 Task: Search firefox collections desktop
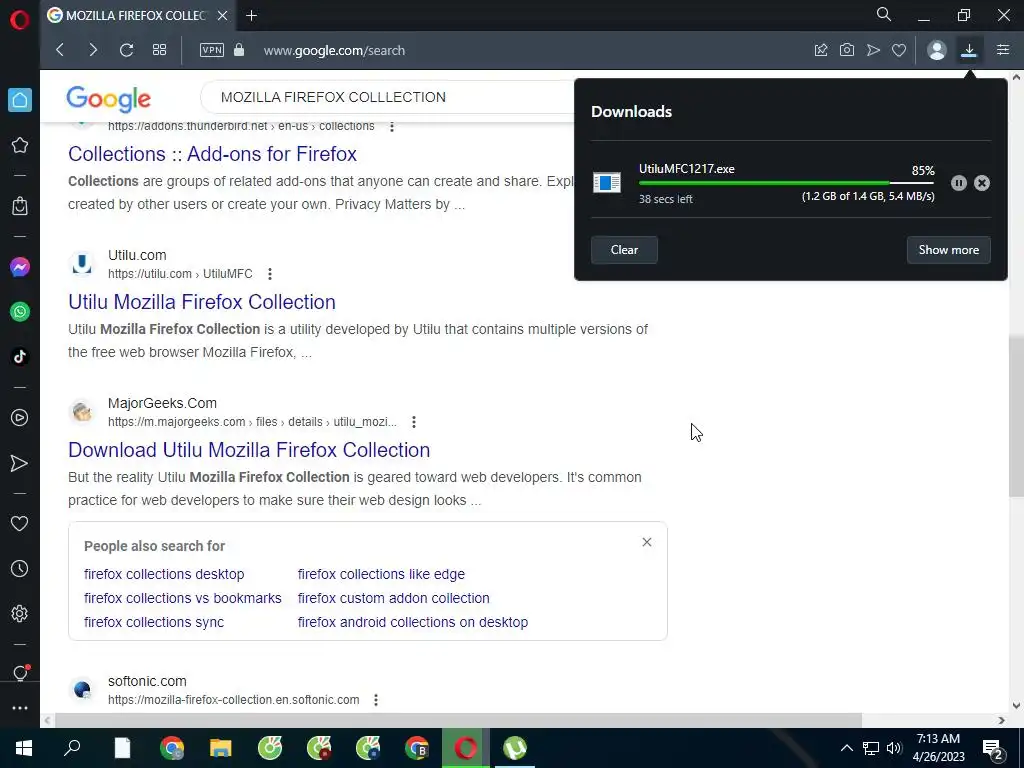pyautogui.click(x=164, y=574)
